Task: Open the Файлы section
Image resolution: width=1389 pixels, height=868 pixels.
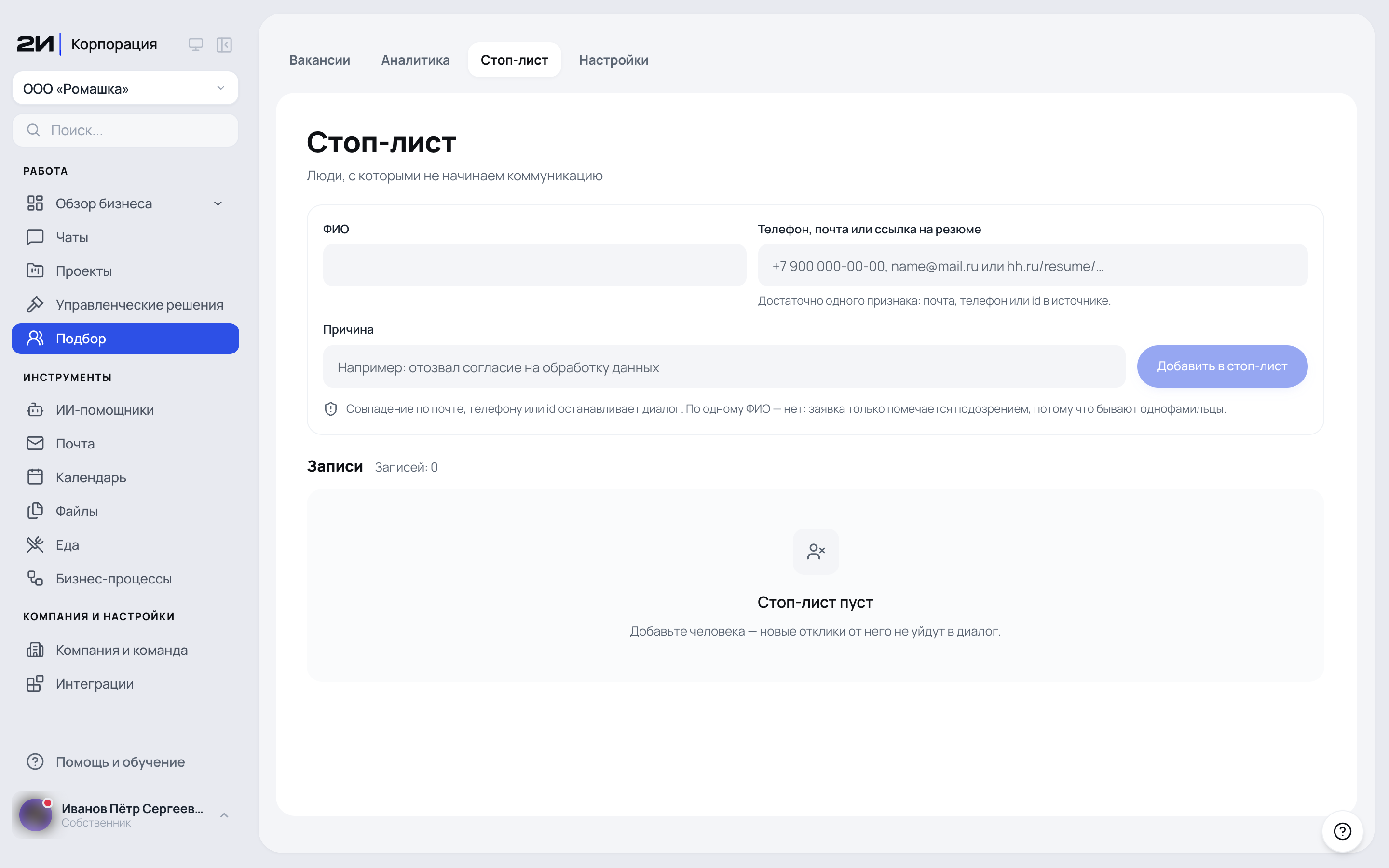Action: pyautogui.click(x=125, y=511)
